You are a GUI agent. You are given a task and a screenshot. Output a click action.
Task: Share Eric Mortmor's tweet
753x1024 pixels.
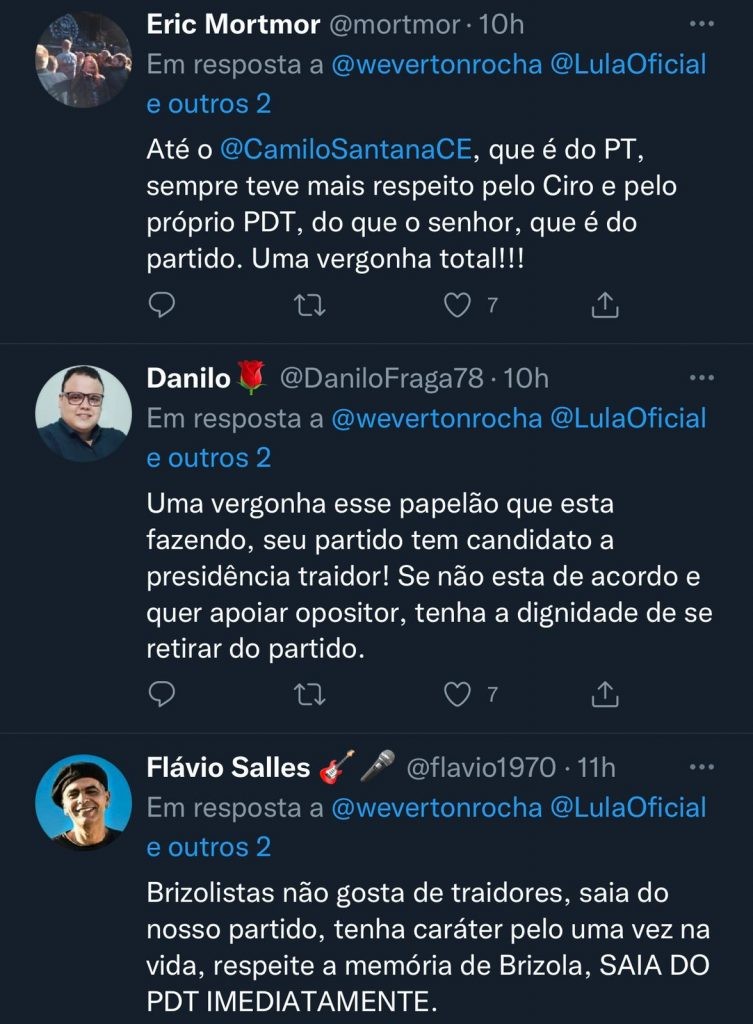pos(604,305)
